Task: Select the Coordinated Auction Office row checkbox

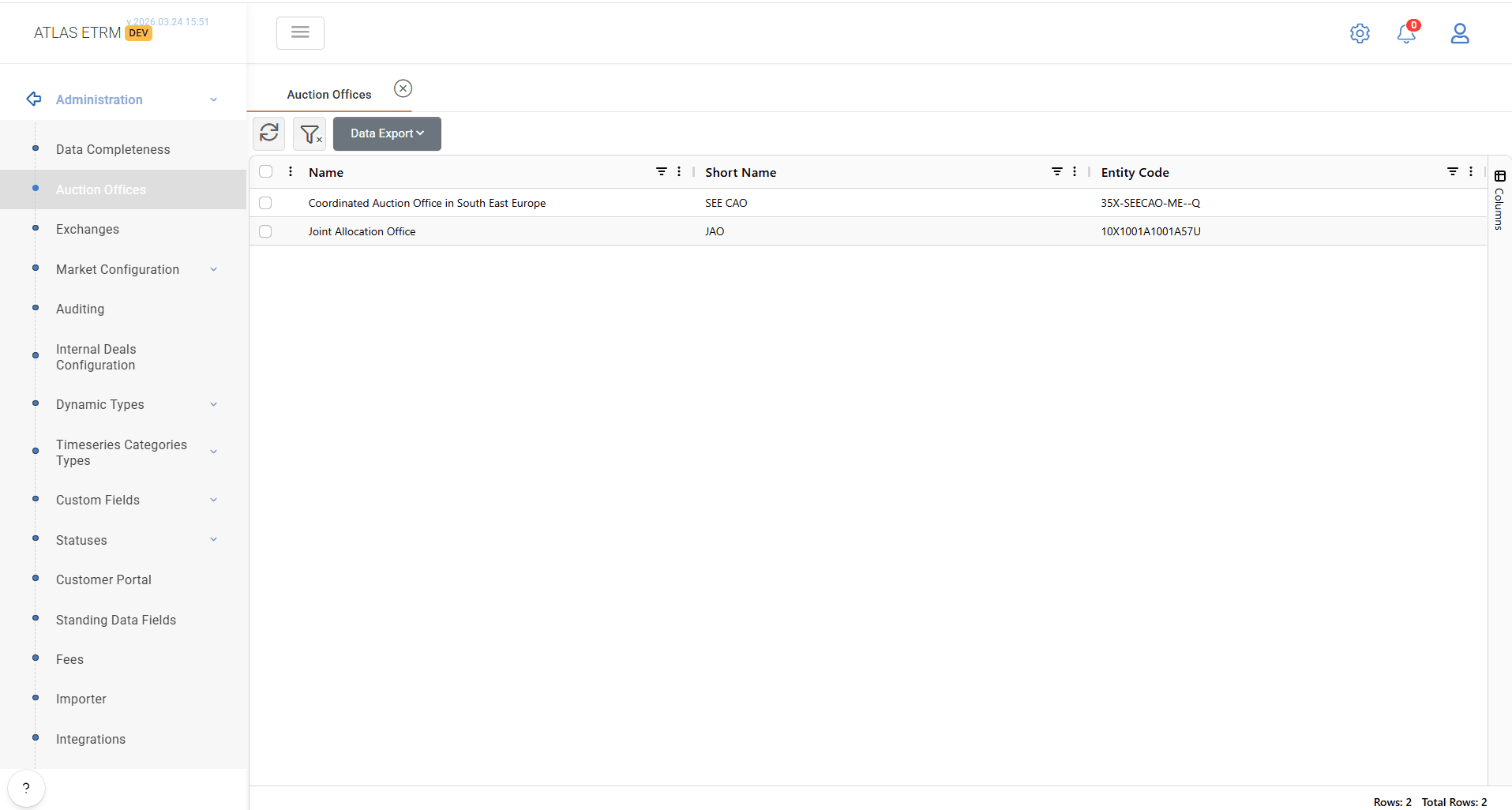Action: [265, 203]
